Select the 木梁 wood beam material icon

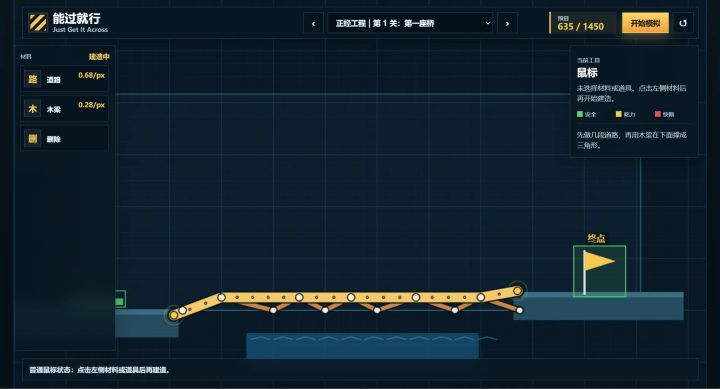point(33,109)
